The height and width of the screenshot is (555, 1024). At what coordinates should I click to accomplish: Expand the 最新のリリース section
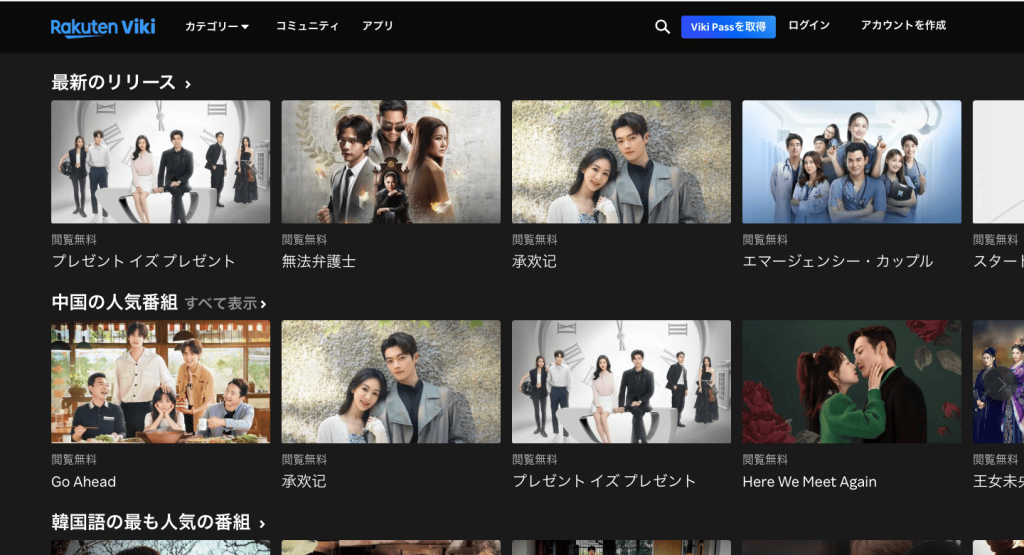coord(120,82)
